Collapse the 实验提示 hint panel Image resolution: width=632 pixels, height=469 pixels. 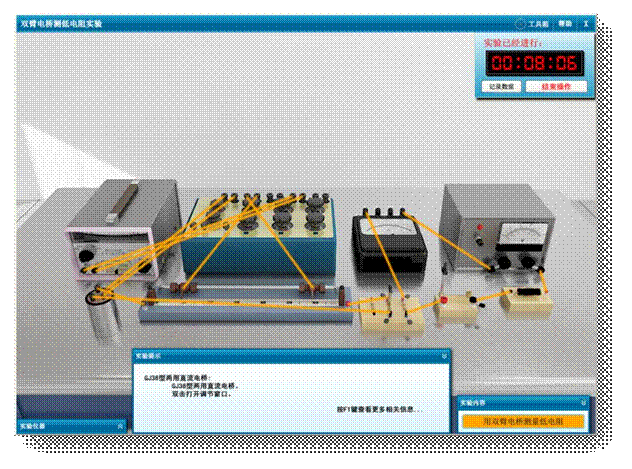443,355
